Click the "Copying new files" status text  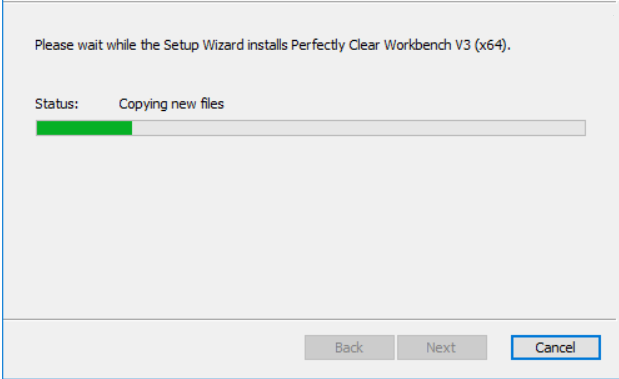(171, 104)
